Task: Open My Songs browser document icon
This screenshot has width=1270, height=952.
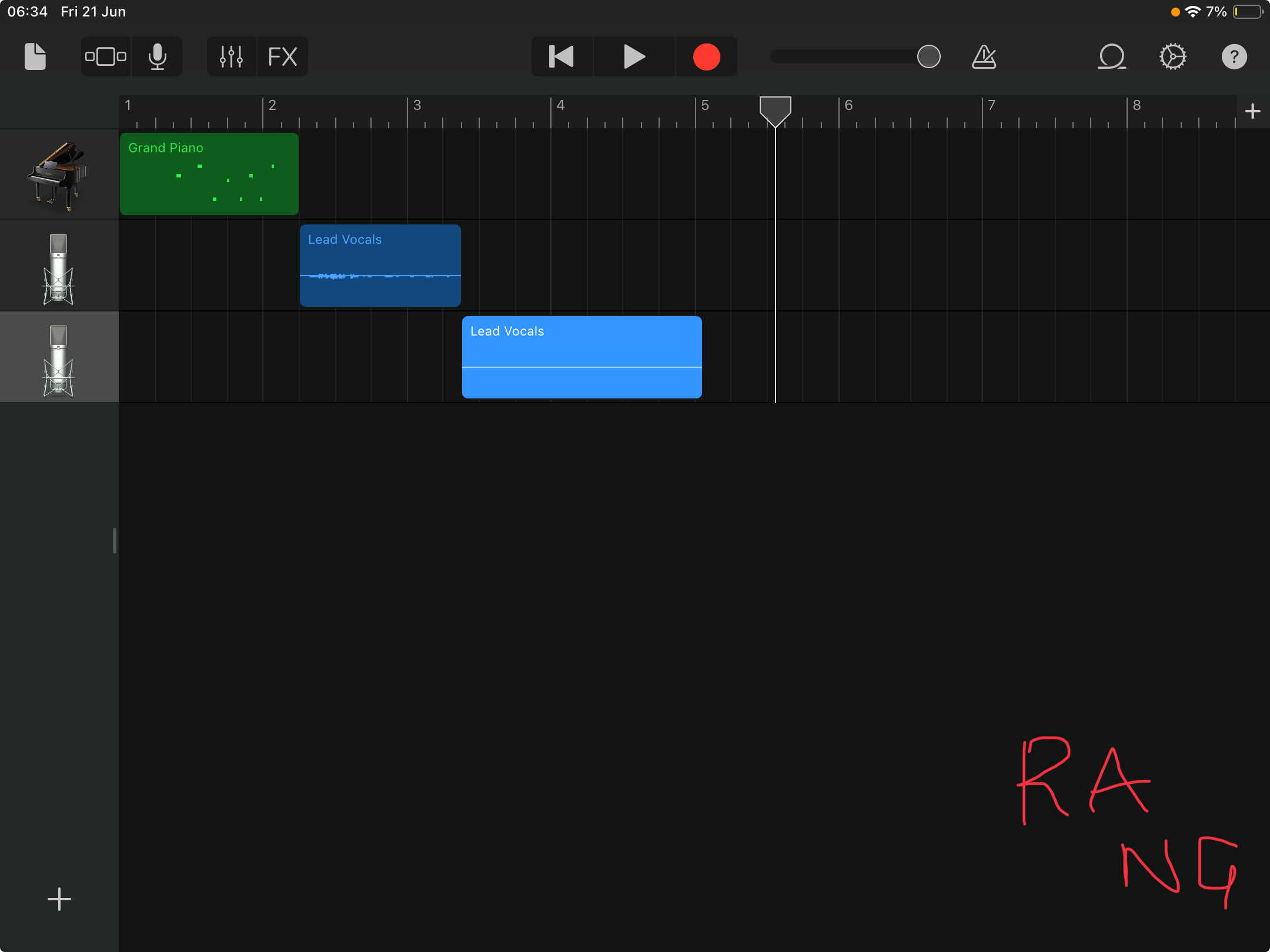Action: 35,57
